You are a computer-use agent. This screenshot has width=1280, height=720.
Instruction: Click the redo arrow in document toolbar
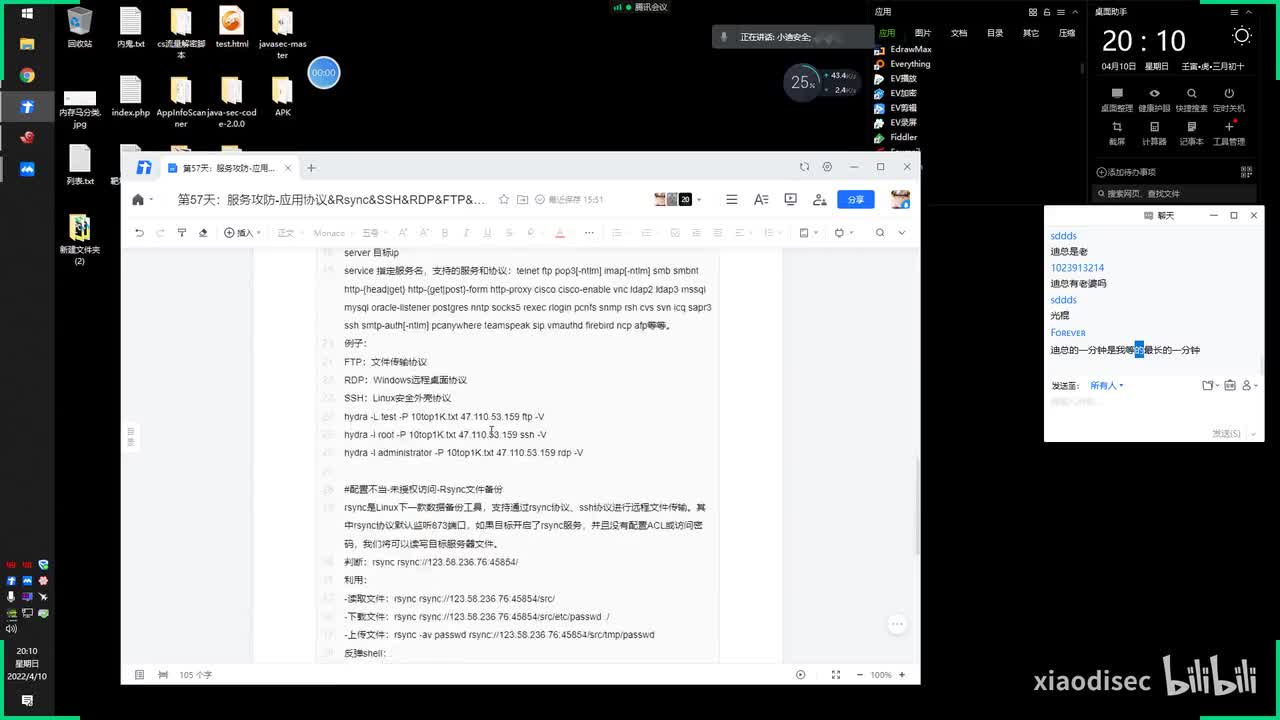point(160,233)
